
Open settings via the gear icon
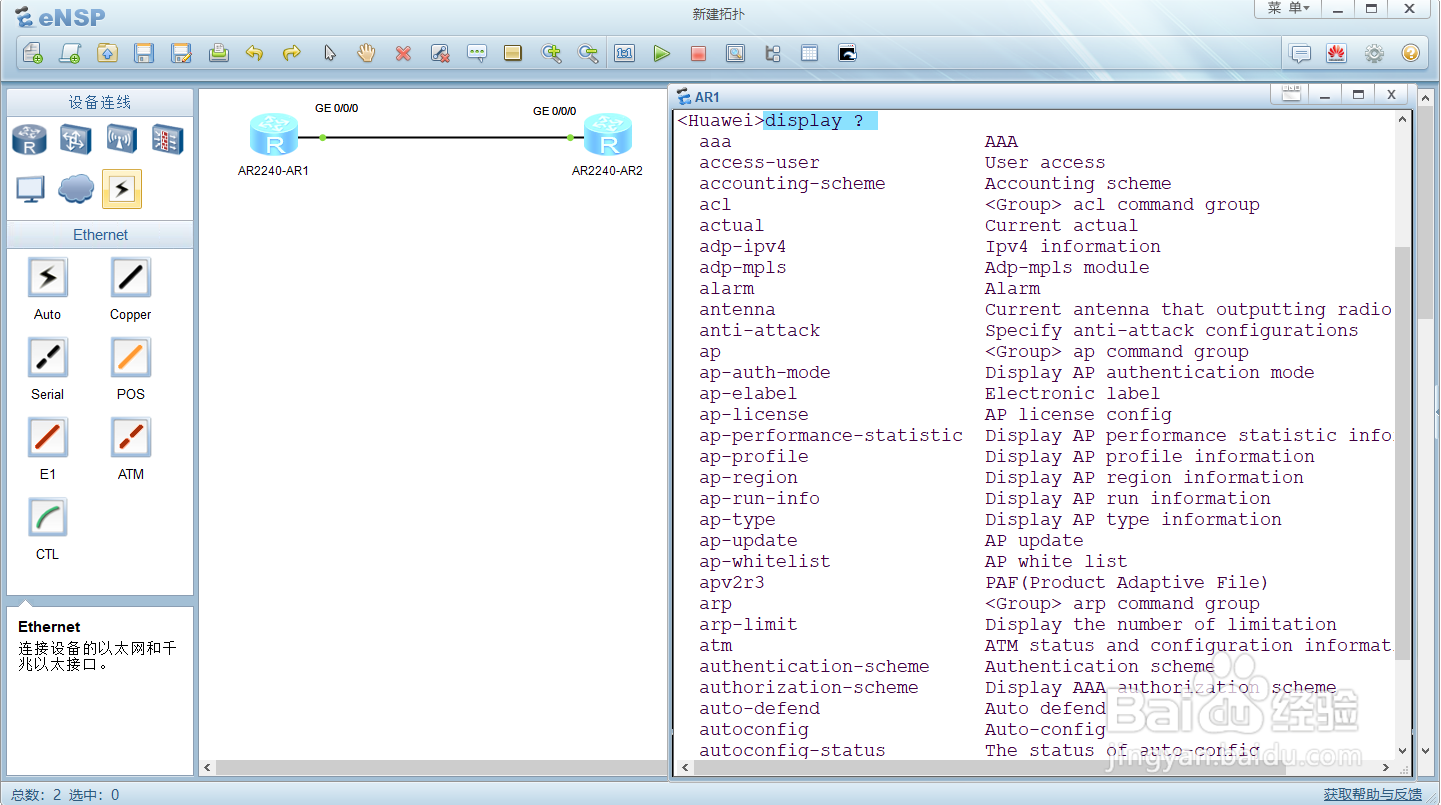(x=1374, y=53)
